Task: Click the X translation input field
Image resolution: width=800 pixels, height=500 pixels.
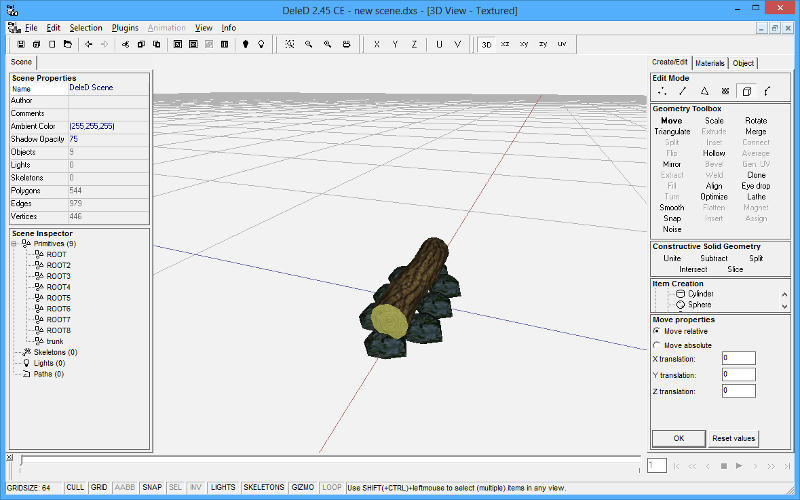Action: [738, 358]
